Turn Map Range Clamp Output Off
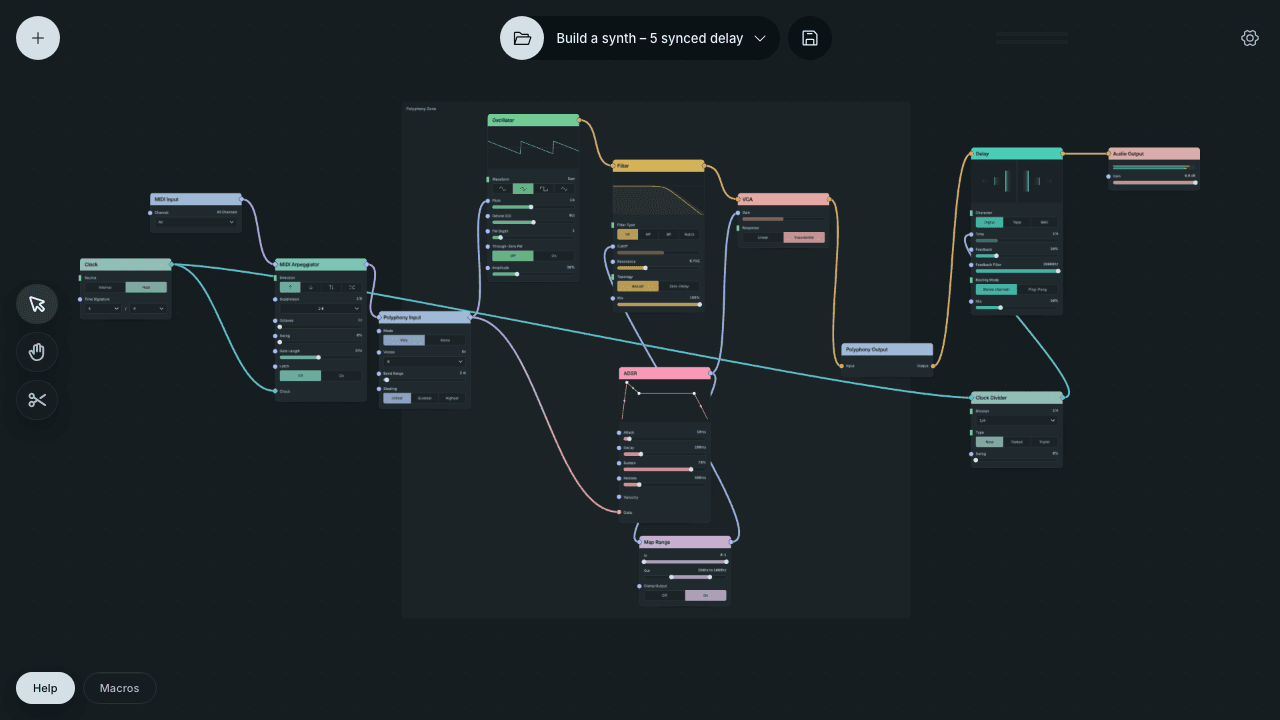Image resolution: width=1280 pixels, height=720 pixels. [664, 595]
